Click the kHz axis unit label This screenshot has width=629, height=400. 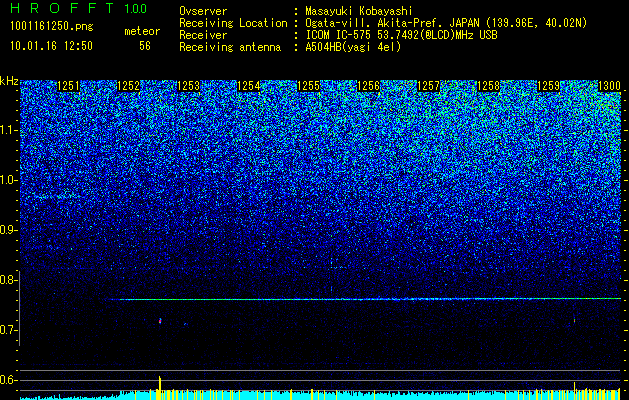[x=9, y=81]
